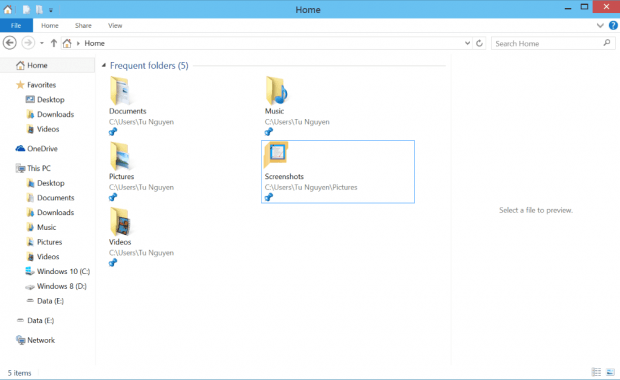Refresh the current folder view
The height and width of the screenshot is (380, 620).
click(x=479, y=43)
